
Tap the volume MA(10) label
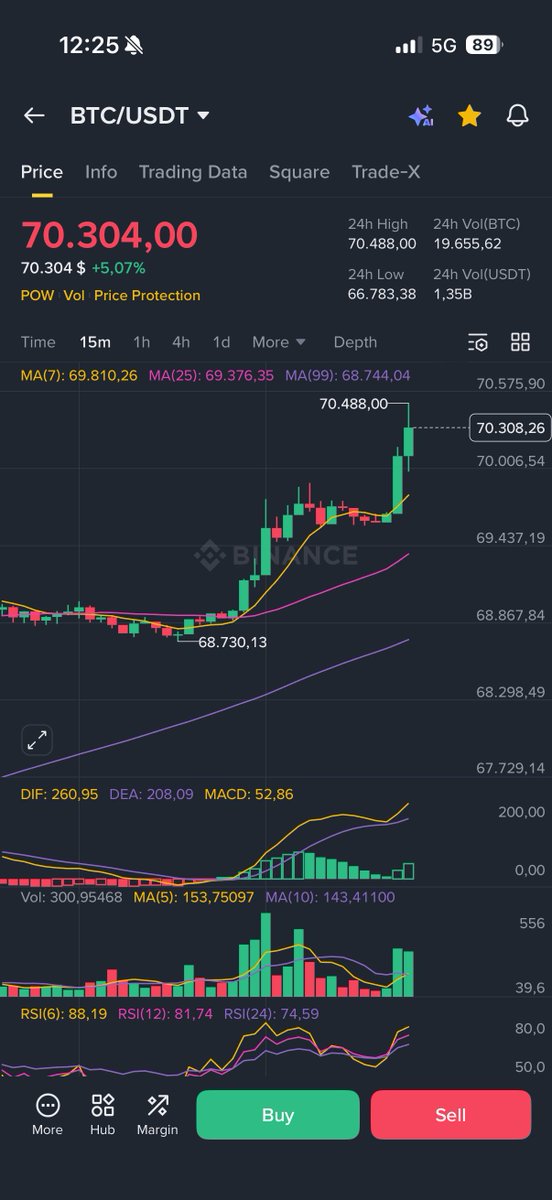(330, 897)
